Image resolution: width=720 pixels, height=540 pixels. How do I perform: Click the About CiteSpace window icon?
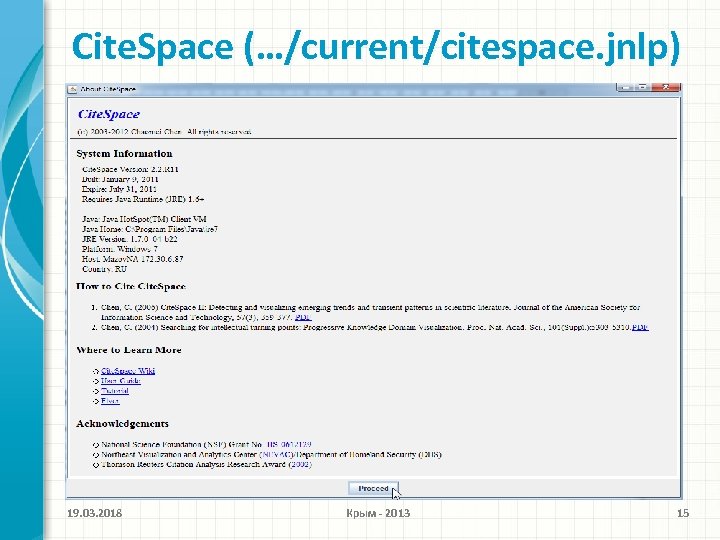tap(73, 89)
